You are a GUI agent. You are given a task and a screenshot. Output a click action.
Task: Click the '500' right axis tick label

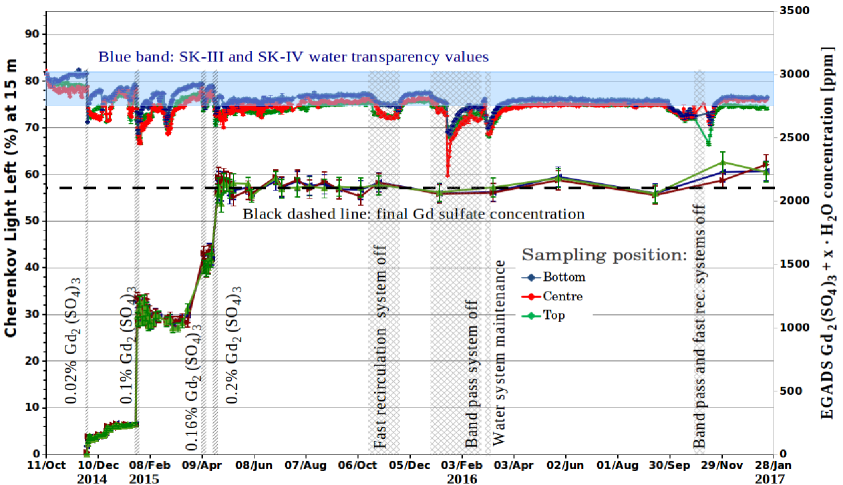pyautogui.click(x=791, y=391)
